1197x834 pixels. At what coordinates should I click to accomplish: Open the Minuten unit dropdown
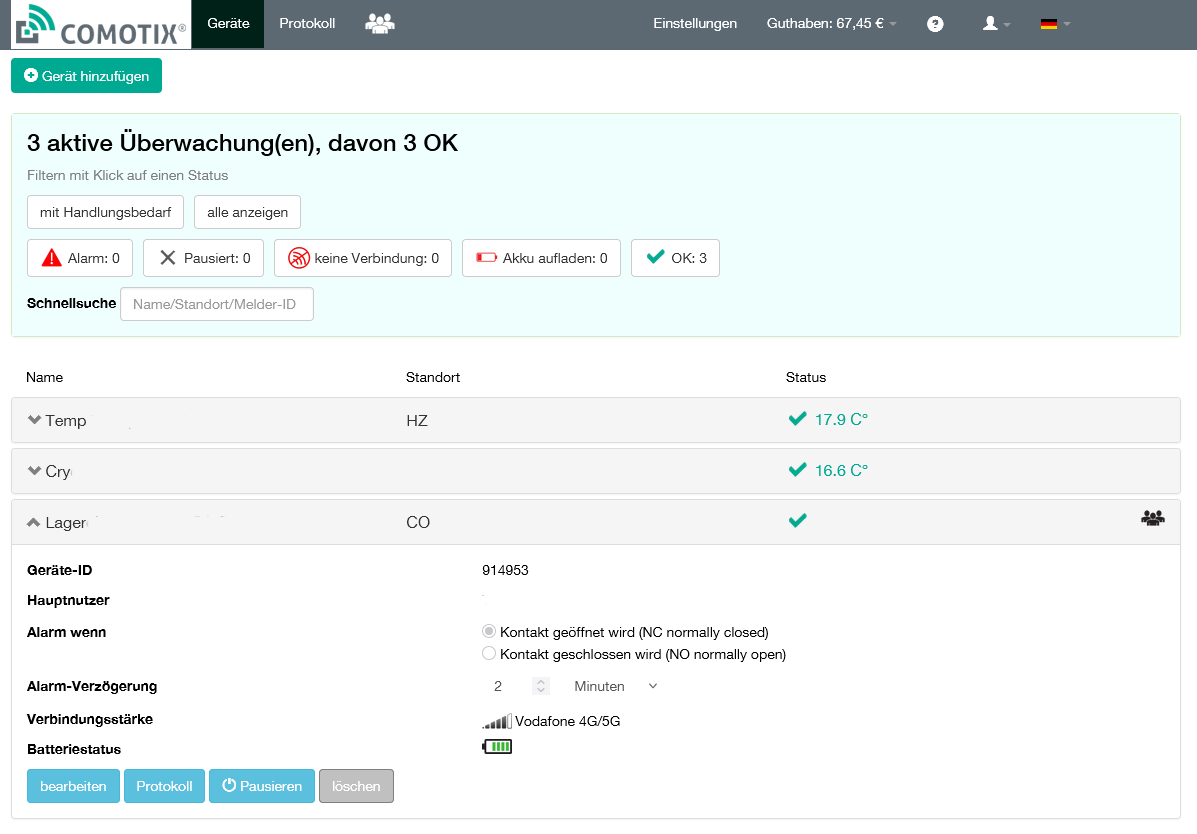(x=614, y=686)
